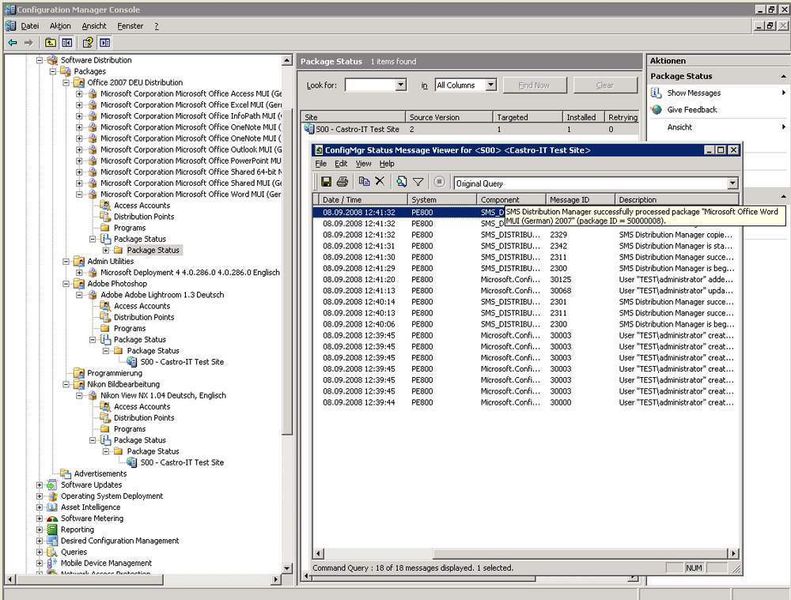This screenshot has height=600, width=791.
Task: Open the Look for dropdown arrow
Action: click(401, 85)
